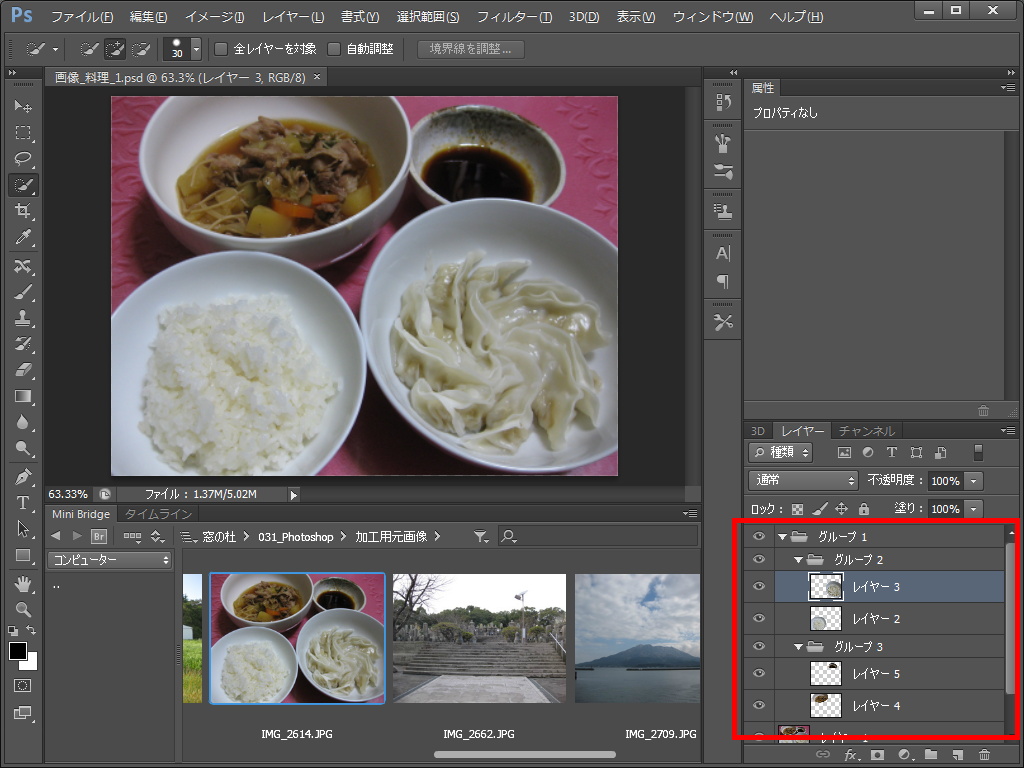Image resolution: width=1024 pixels, height=768 pixels.
Task: Open the 種類 filter type dropdown
Action: coord(780,452)
